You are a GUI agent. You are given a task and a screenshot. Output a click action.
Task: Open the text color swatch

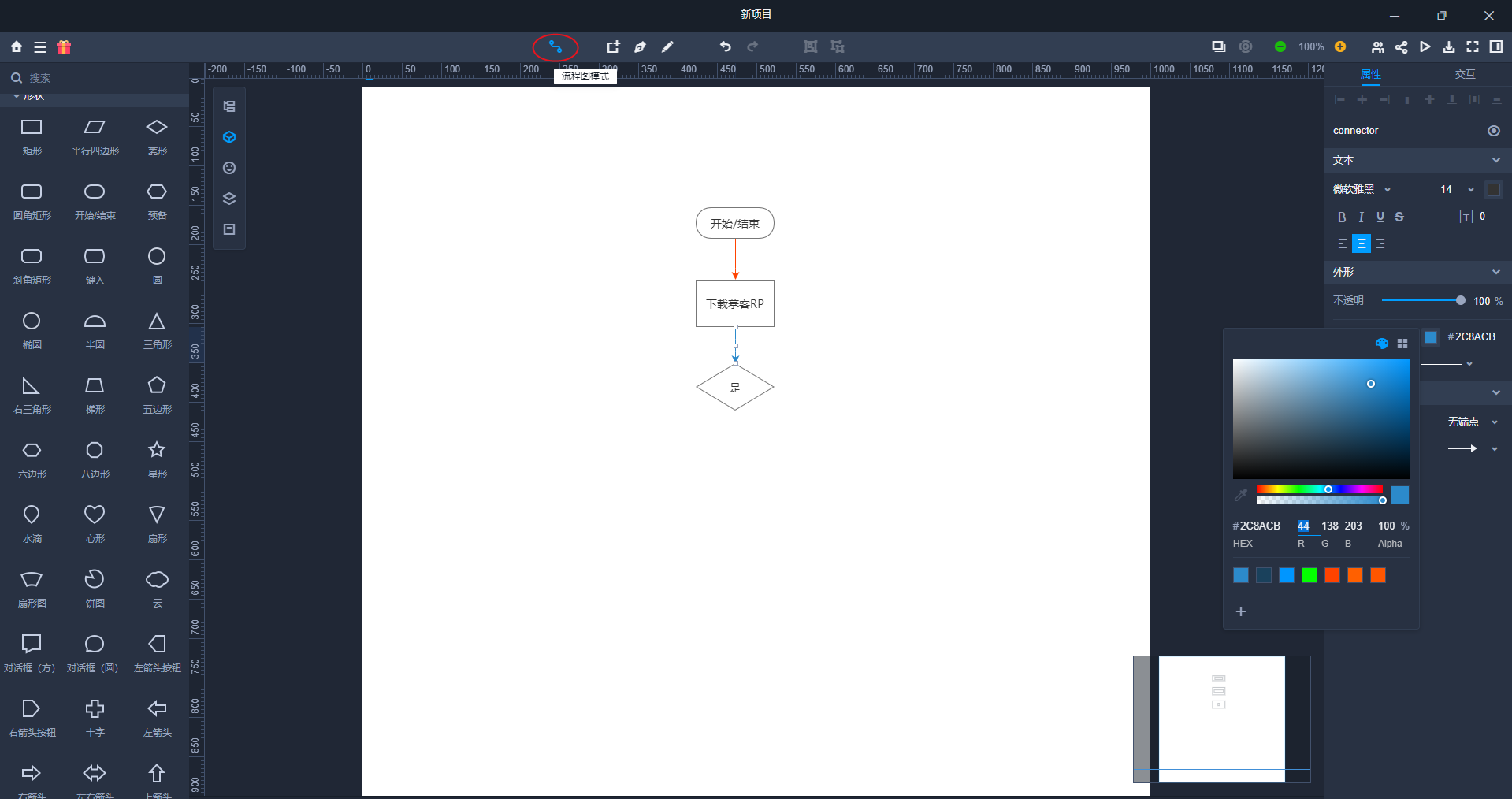click(1493, 190)
